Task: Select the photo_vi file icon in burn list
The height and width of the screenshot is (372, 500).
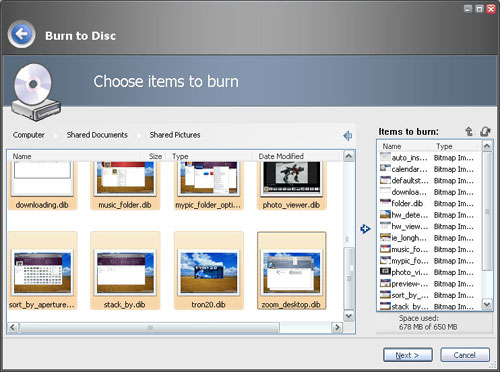Action: pyautogui.click(x=385, y=272)
